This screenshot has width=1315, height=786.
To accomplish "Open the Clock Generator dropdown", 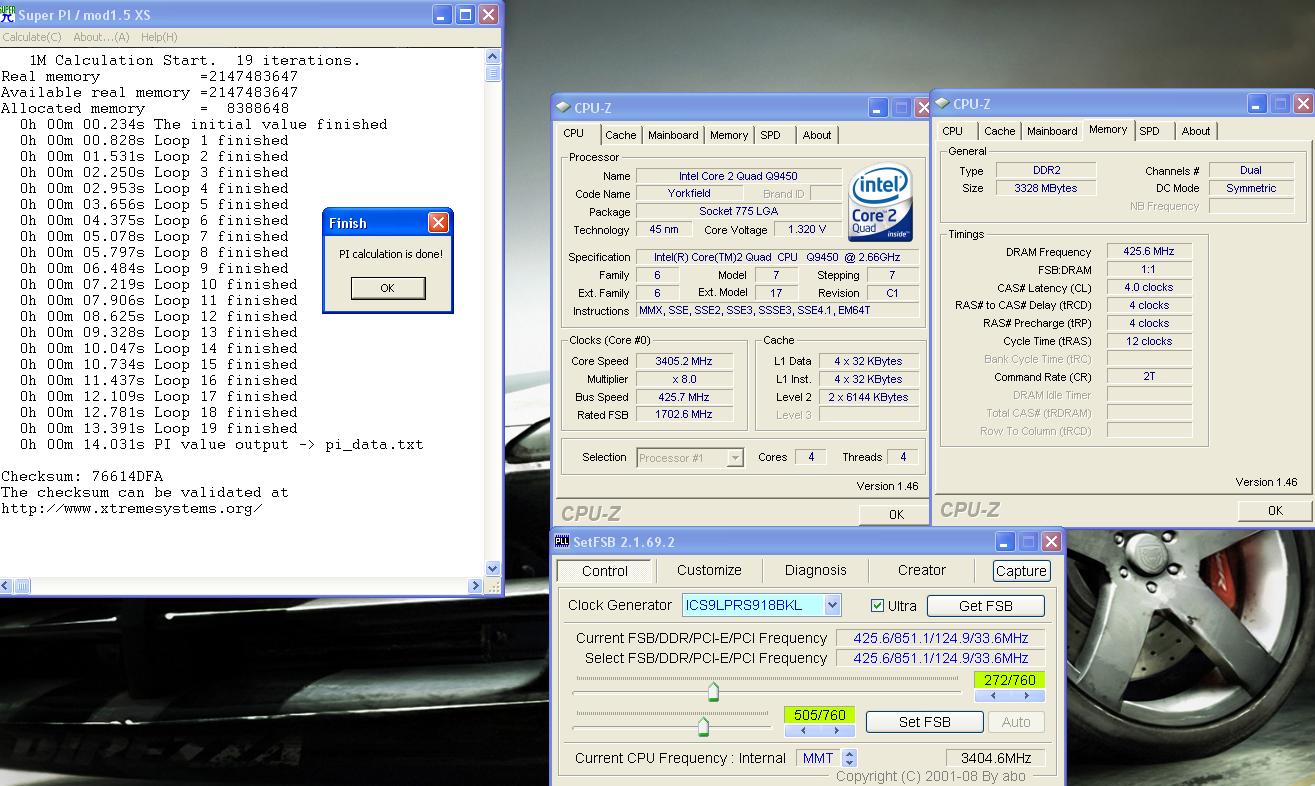I will pyautogui.click(x=832, y=605).
